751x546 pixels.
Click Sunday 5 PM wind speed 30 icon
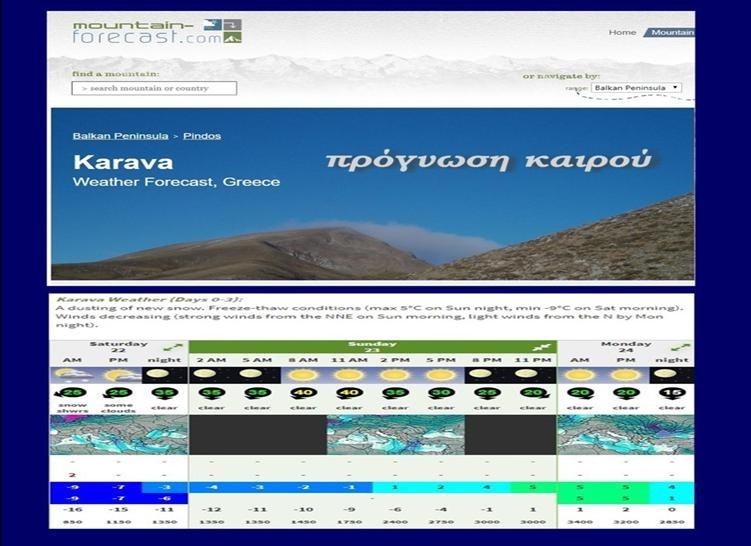(x=441, y=392)
